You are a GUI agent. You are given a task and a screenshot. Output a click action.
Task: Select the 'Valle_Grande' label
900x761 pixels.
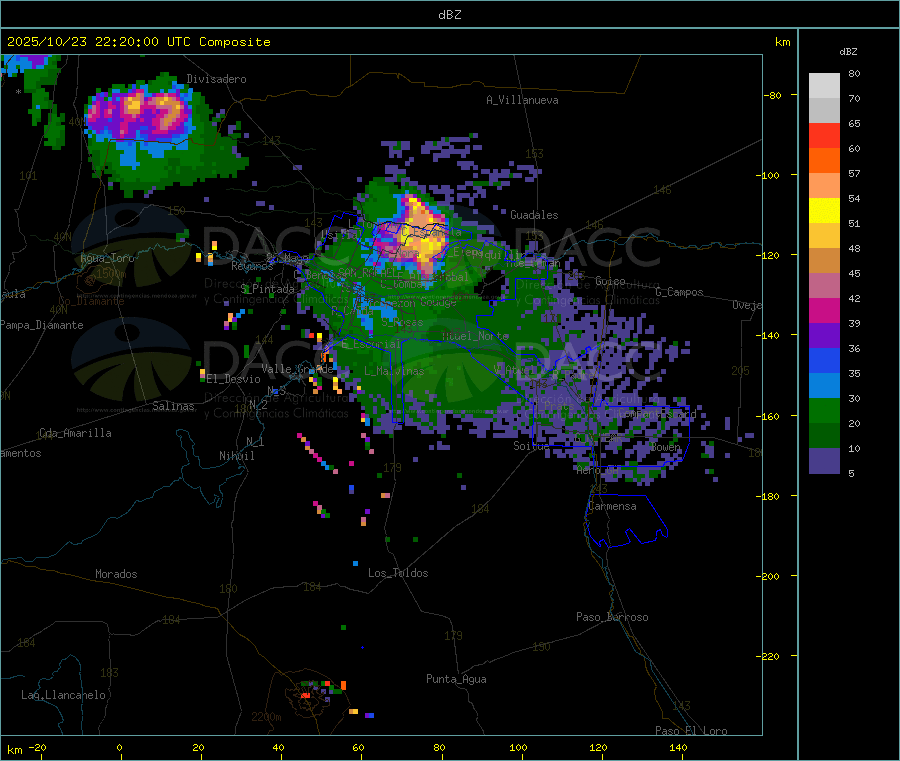(298, 368)
